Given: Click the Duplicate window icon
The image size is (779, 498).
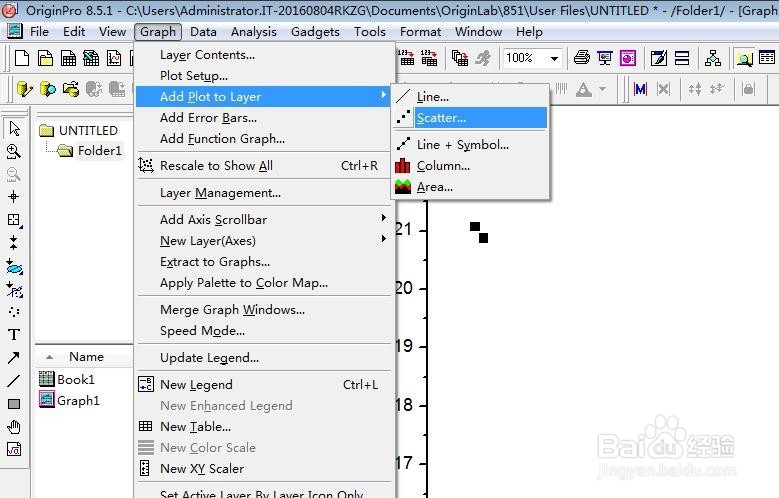Looking at the screenshot, I should tap(460, 58).
